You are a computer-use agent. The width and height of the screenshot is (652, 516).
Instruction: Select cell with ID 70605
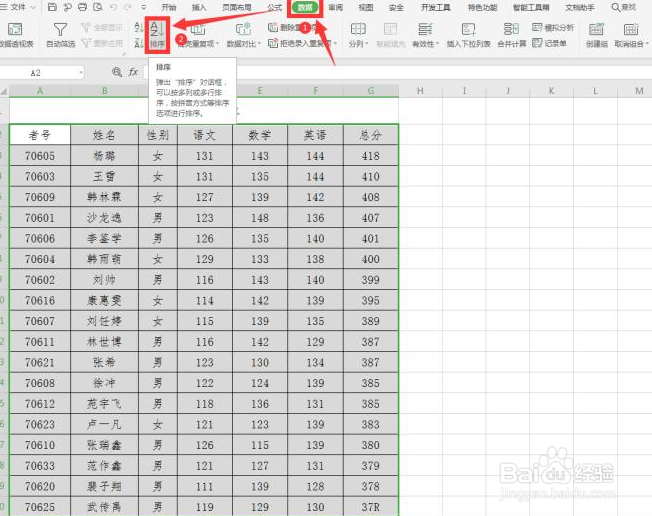coord(40,156)
